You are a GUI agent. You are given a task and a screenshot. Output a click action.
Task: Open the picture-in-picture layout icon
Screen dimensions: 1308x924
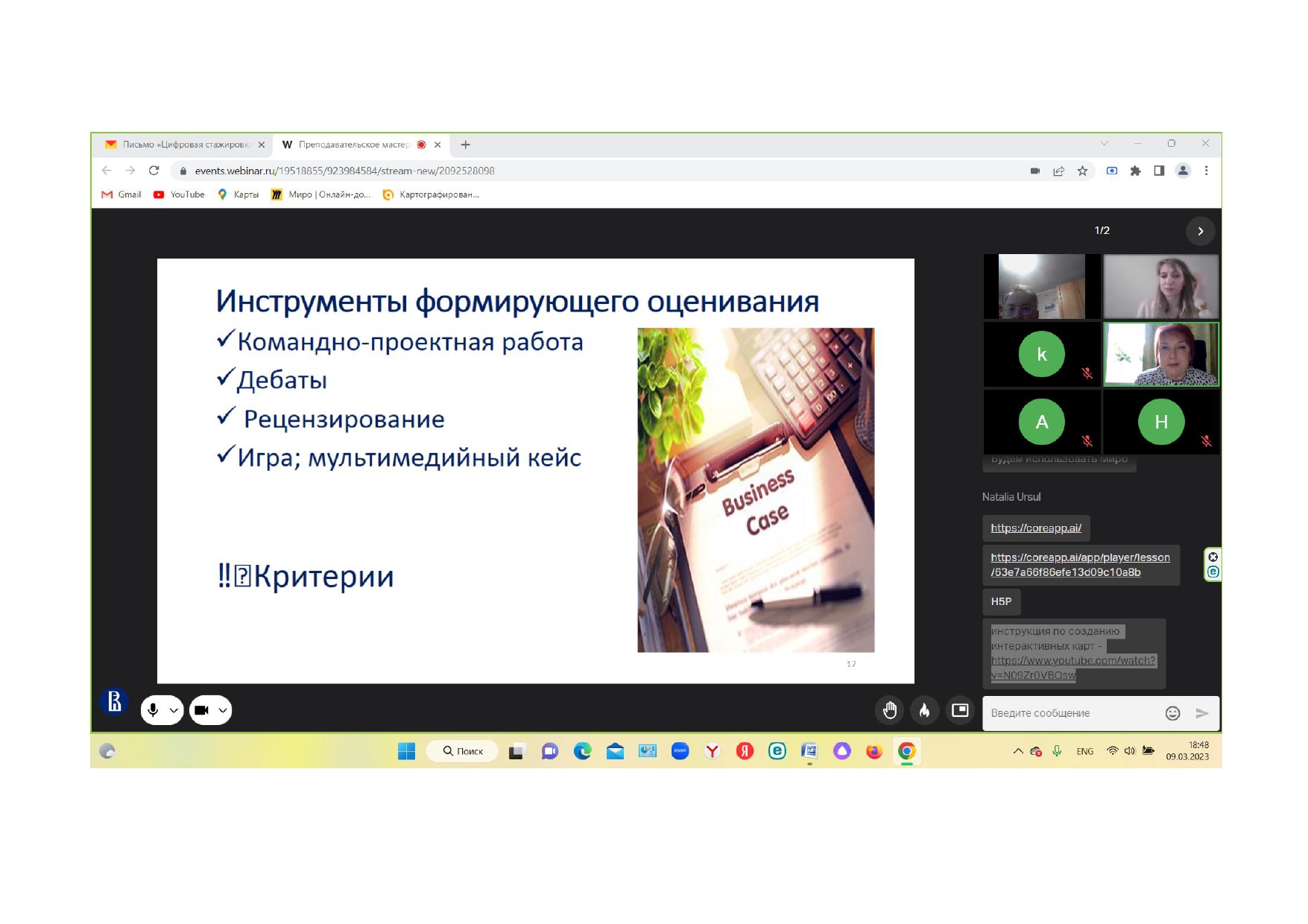[x=960, y=710]
